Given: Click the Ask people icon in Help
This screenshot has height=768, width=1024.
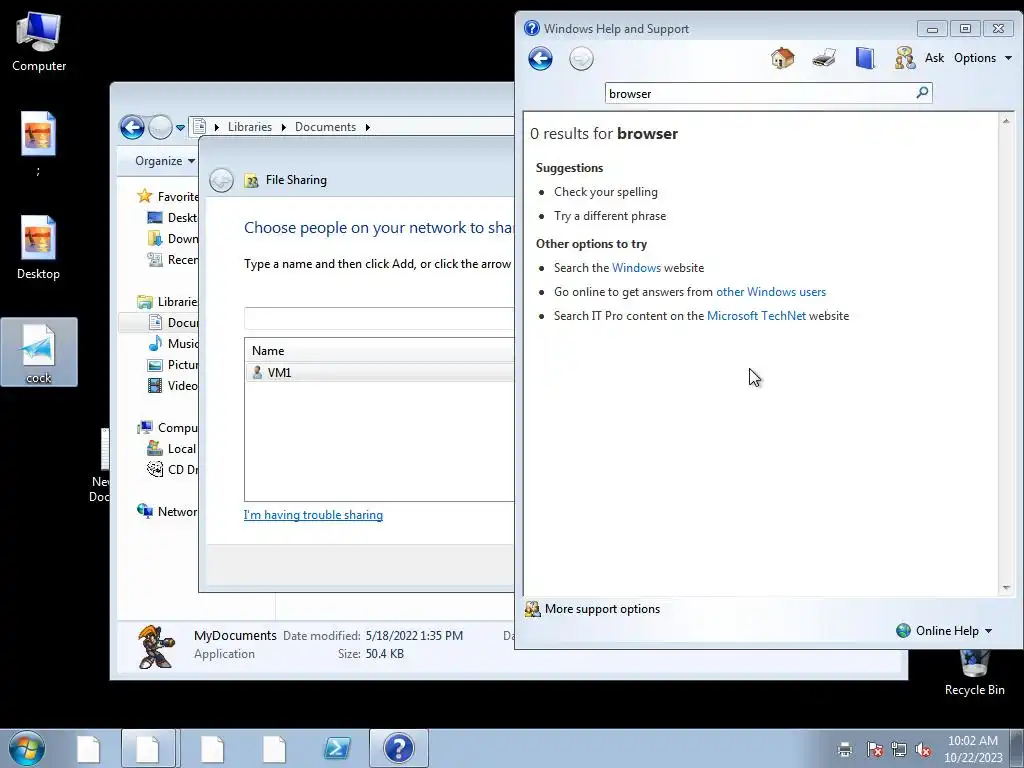Looking at the screenshot, I should click(905, 58).
